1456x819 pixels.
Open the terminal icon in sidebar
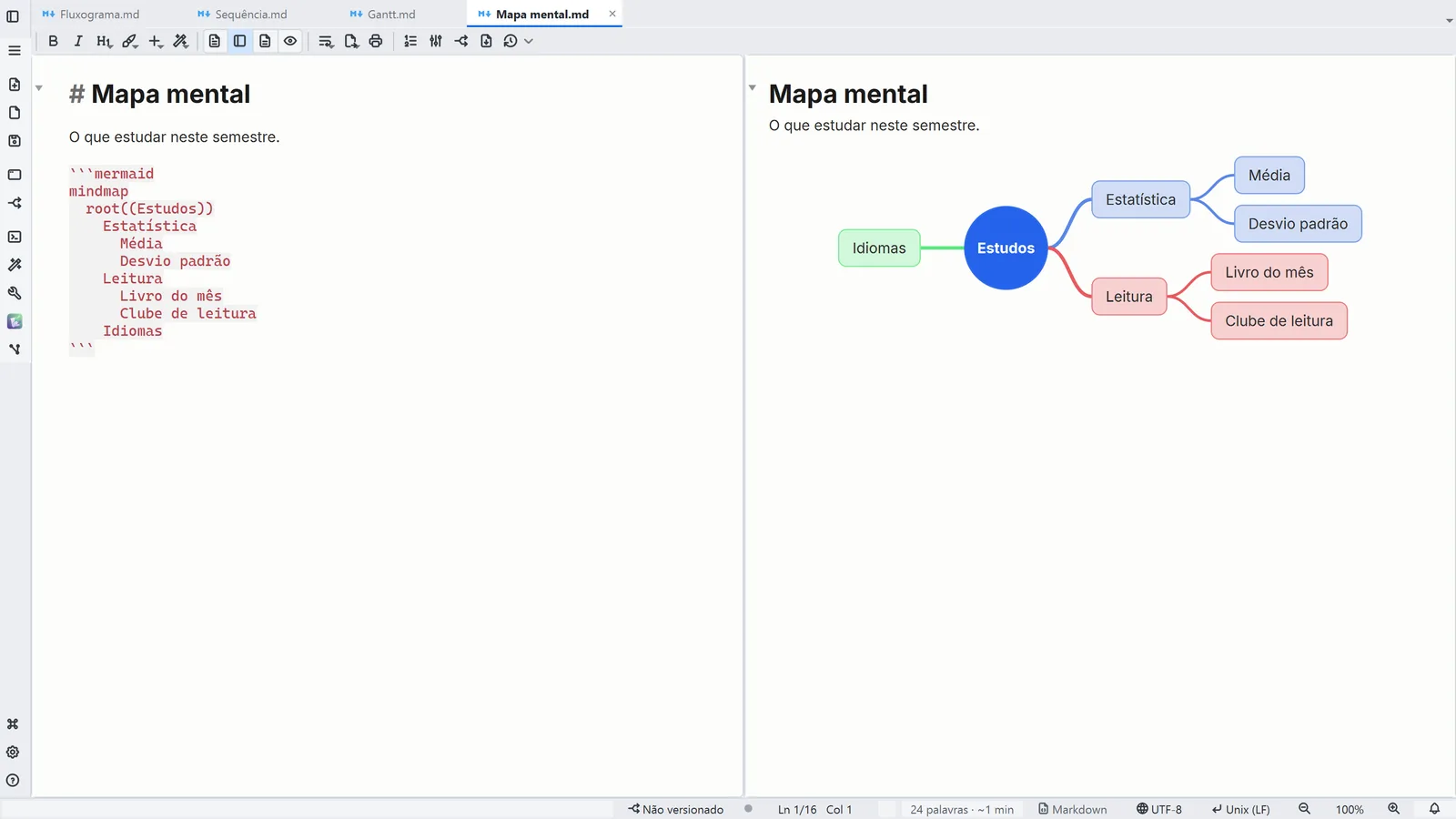[15, 237]
